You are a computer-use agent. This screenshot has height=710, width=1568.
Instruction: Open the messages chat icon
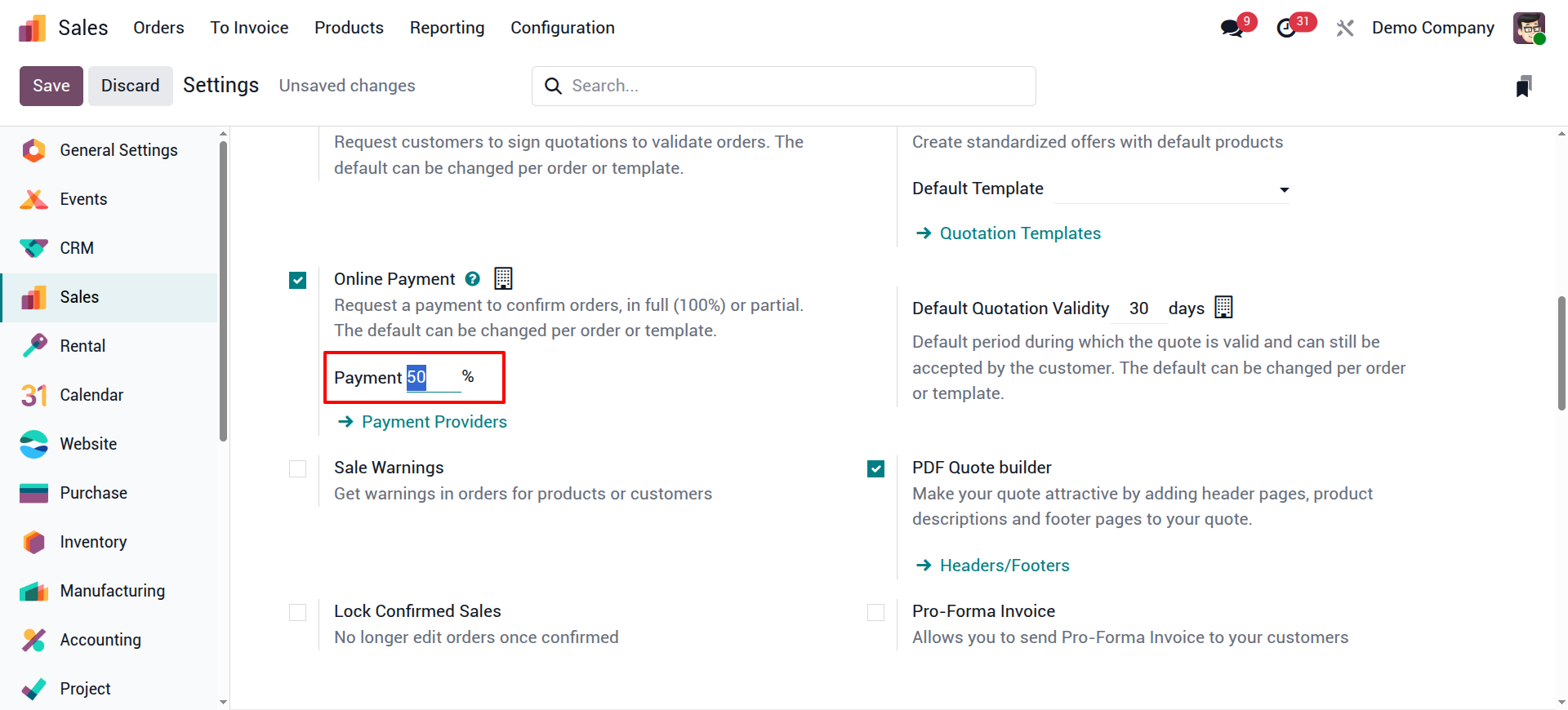tap(1232, 28)
